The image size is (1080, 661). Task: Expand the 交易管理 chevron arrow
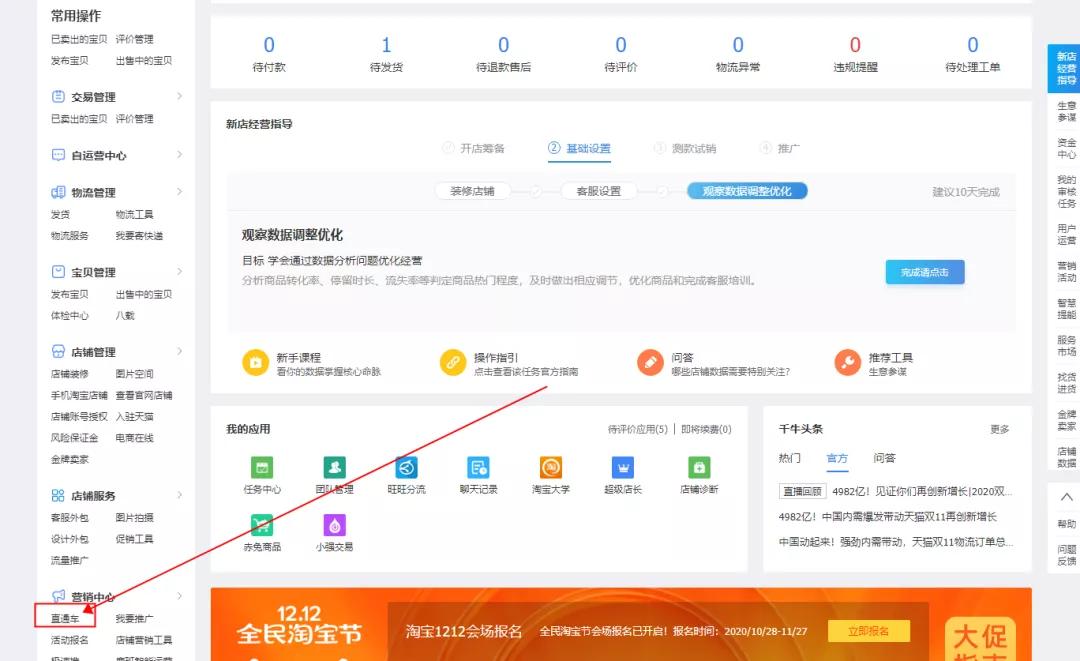tap(179, 96)
